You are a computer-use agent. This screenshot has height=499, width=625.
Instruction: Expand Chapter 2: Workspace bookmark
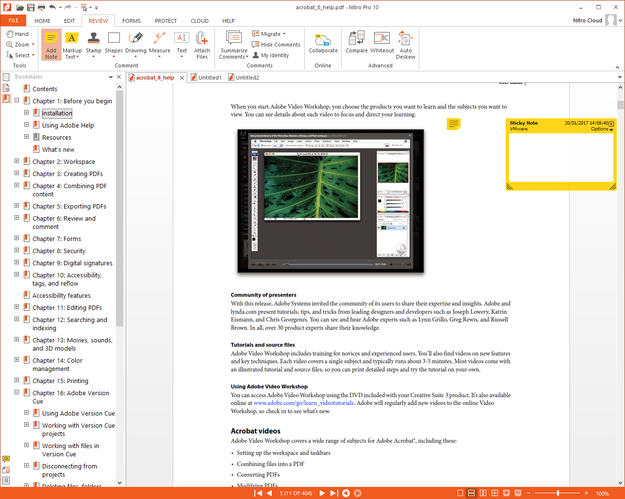tap(16, 161)
